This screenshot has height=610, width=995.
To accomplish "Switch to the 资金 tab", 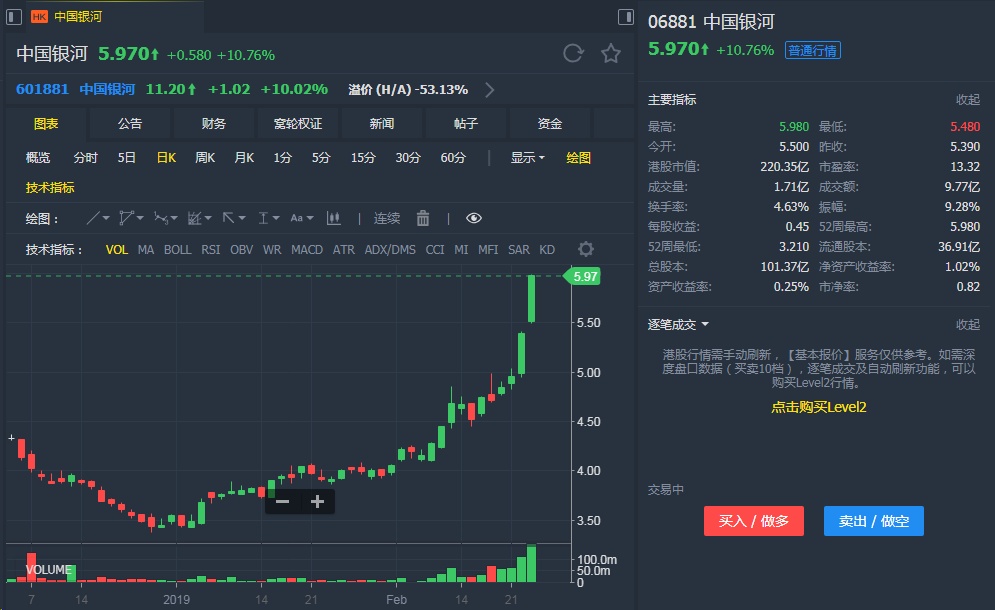I will pos(550,124).
